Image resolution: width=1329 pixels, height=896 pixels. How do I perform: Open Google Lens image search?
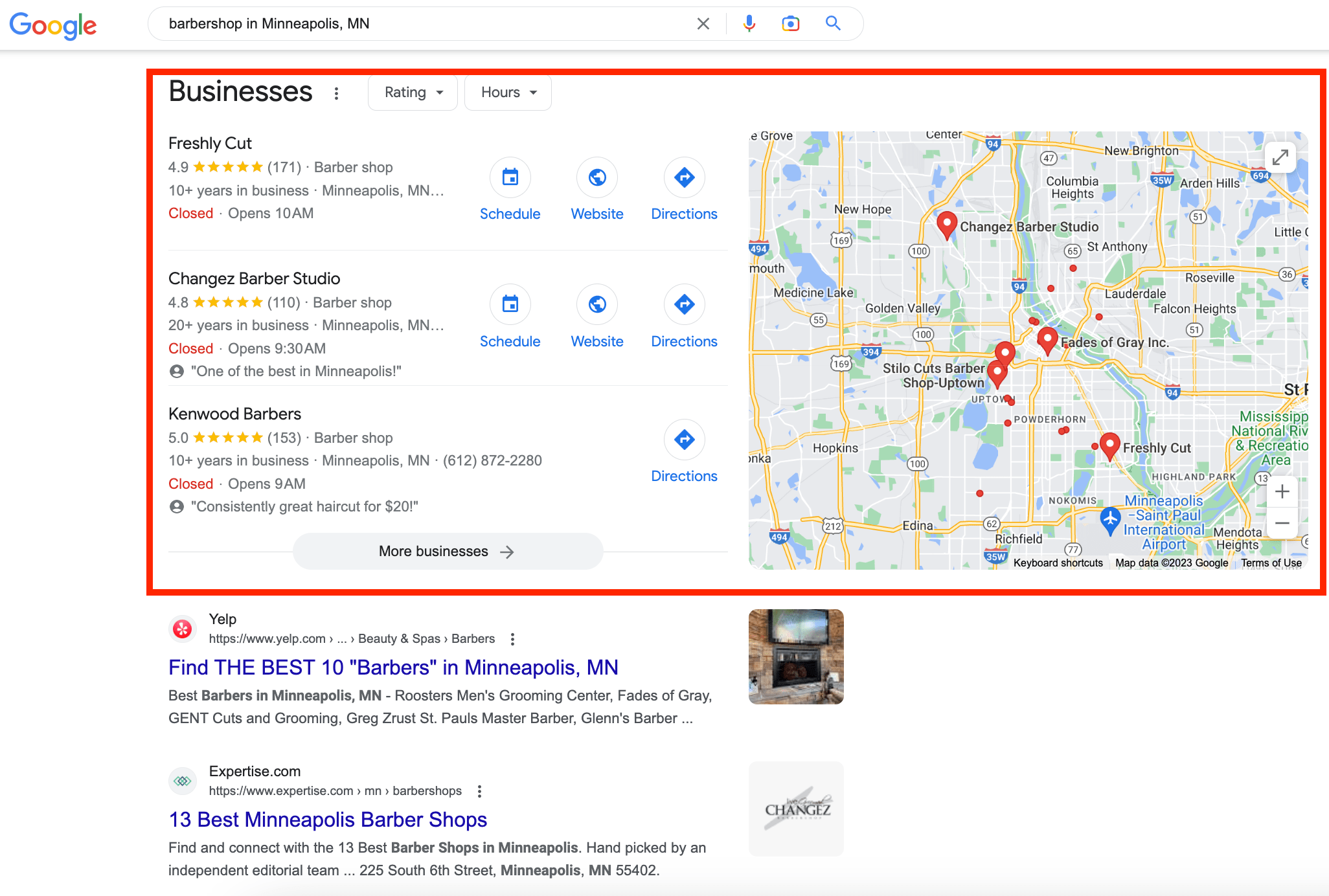[790, 23]
